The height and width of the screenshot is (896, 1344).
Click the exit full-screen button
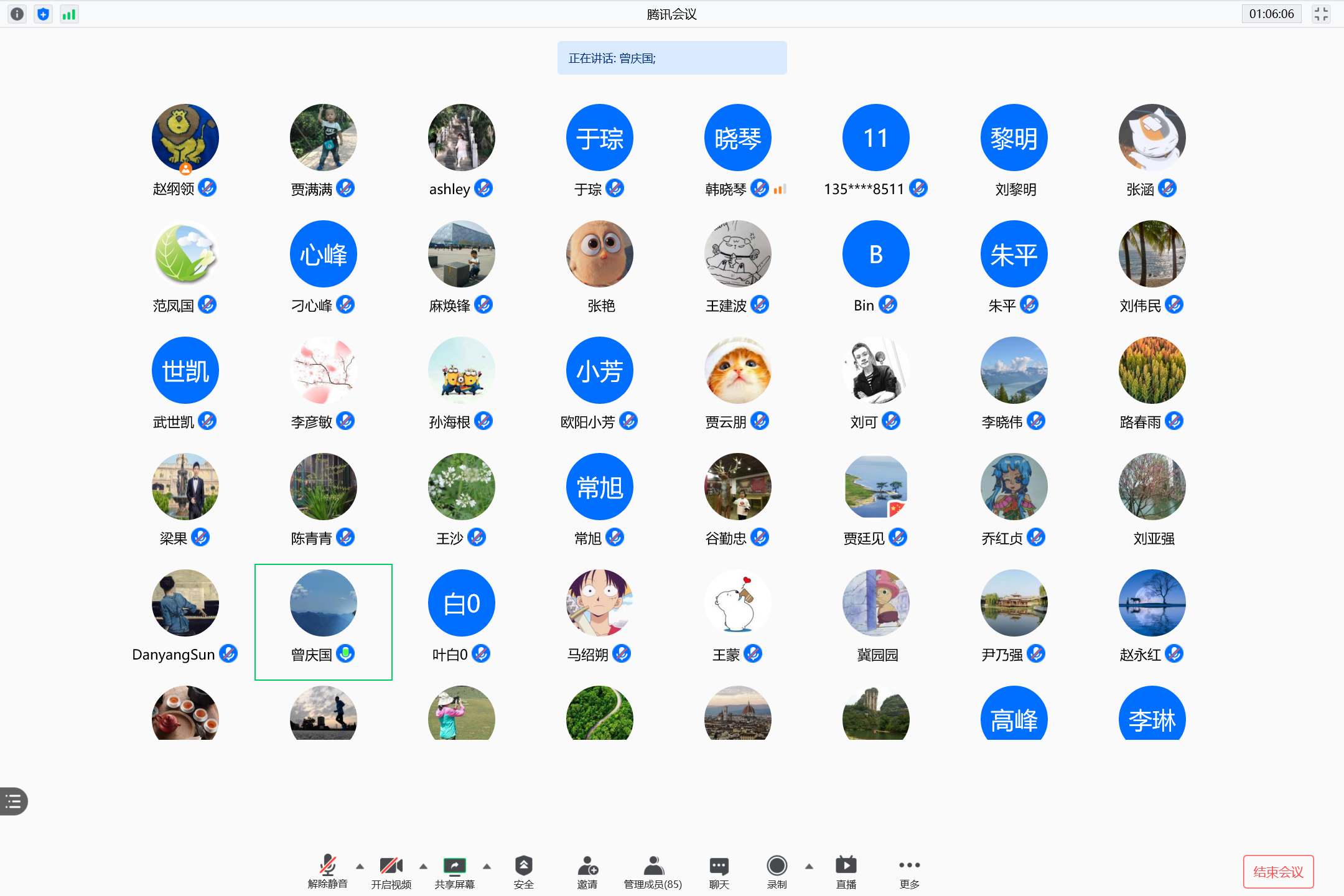pos(1321,14)
